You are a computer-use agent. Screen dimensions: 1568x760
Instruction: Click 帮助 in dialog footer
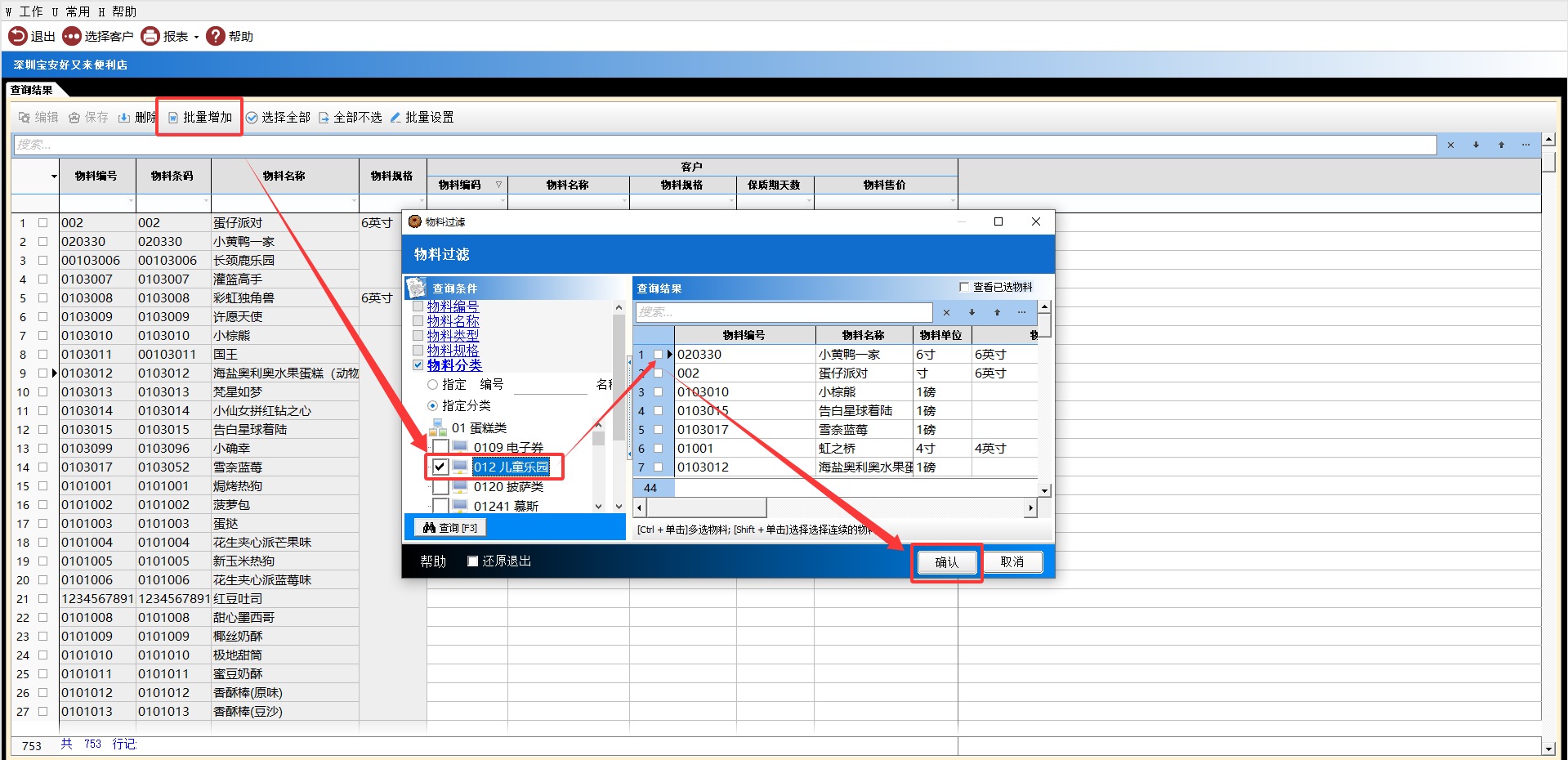(x=433, y=561)
